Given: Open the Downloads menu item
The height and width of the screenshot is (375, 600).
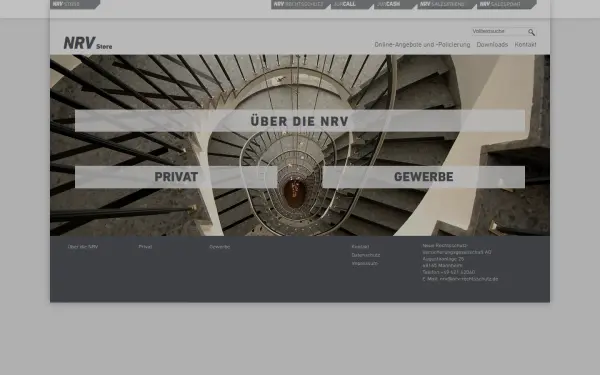Looking at the screenshot, I should tap(492, 45).
